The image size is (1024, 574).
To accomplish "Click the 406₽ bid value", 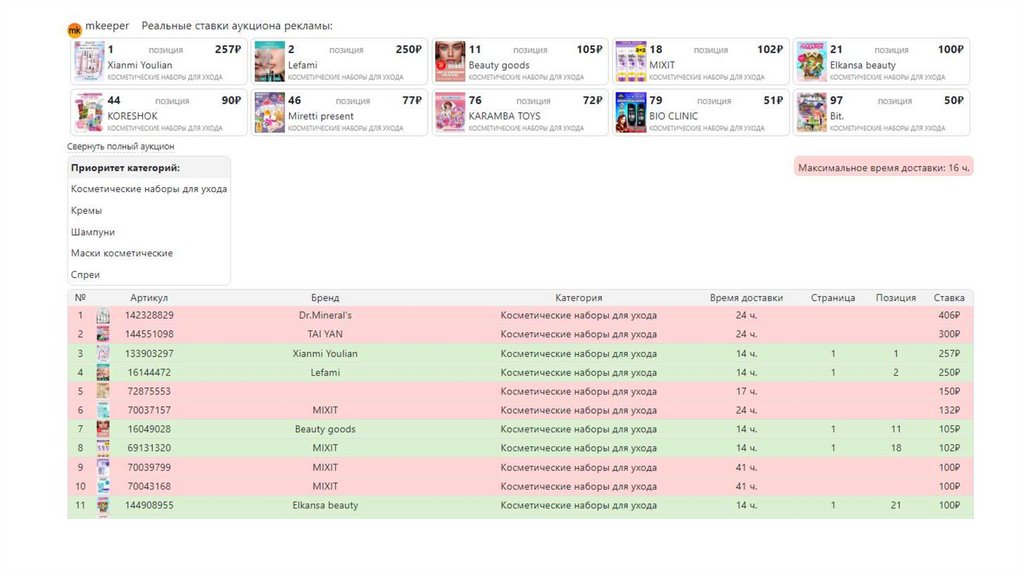I will click(x=949, y=315).
